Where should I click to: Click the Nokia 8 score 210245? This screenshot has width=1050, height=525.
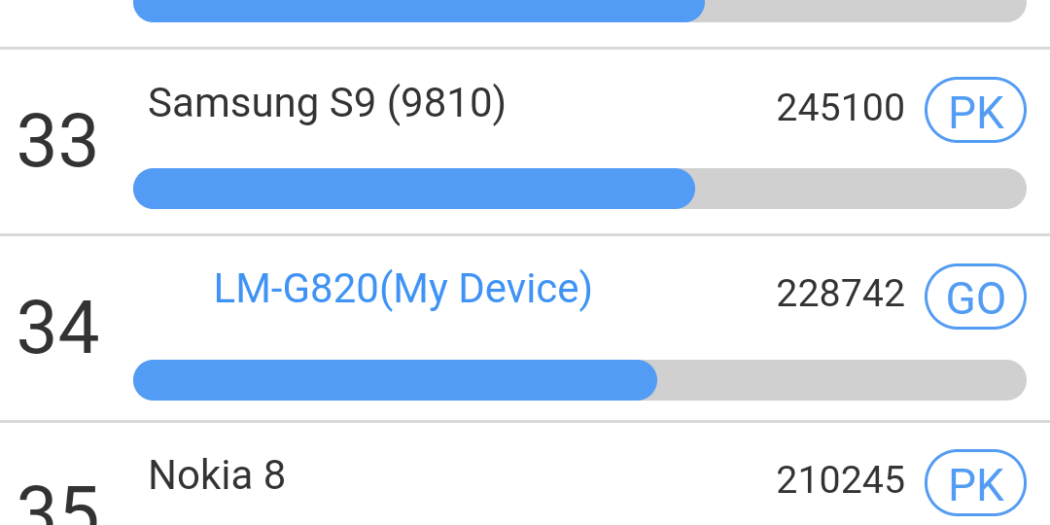pos(840,481)
